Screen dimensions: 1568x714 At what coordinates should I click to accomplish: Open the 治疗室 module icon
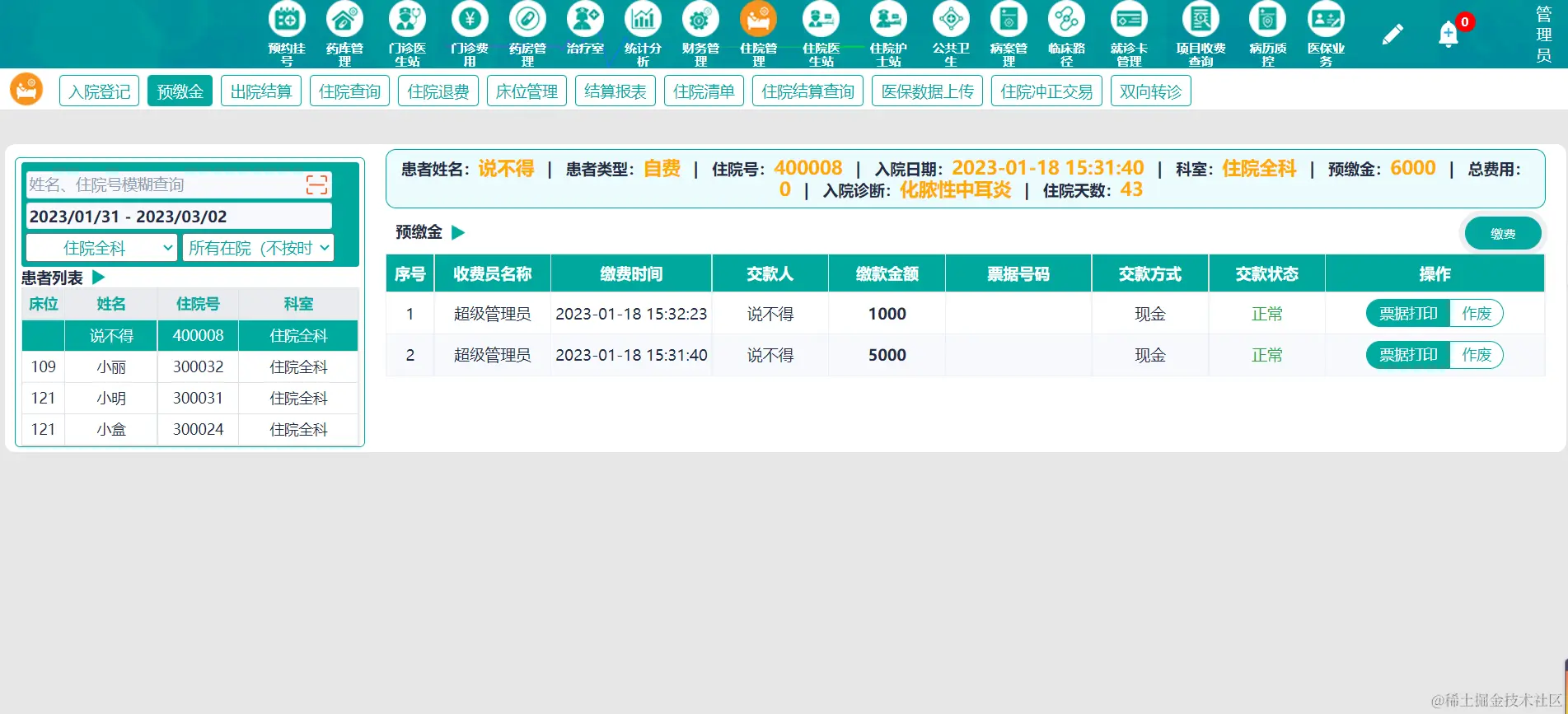point(585,20)
